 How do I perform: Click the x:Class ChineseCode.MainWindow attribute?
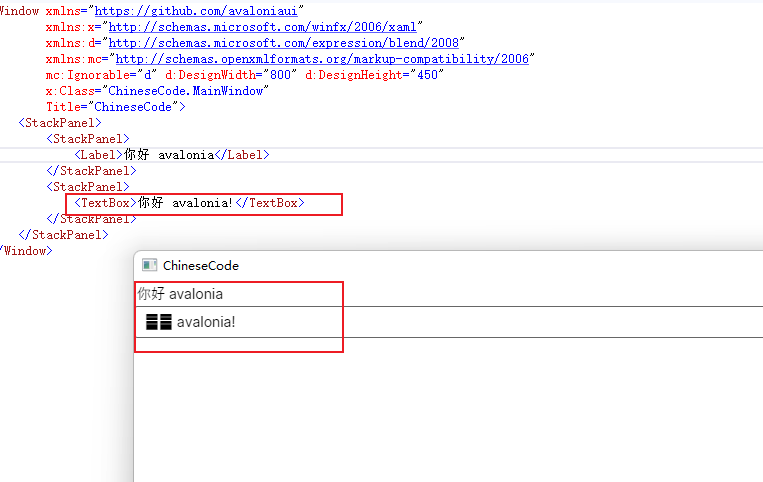[157, 91]
